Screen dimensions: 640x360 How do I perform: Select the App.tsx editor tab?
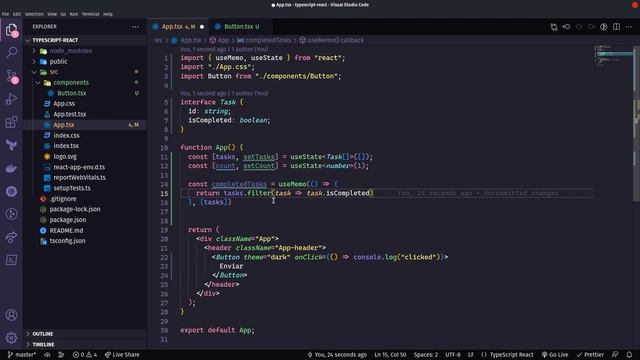point(178,27)
